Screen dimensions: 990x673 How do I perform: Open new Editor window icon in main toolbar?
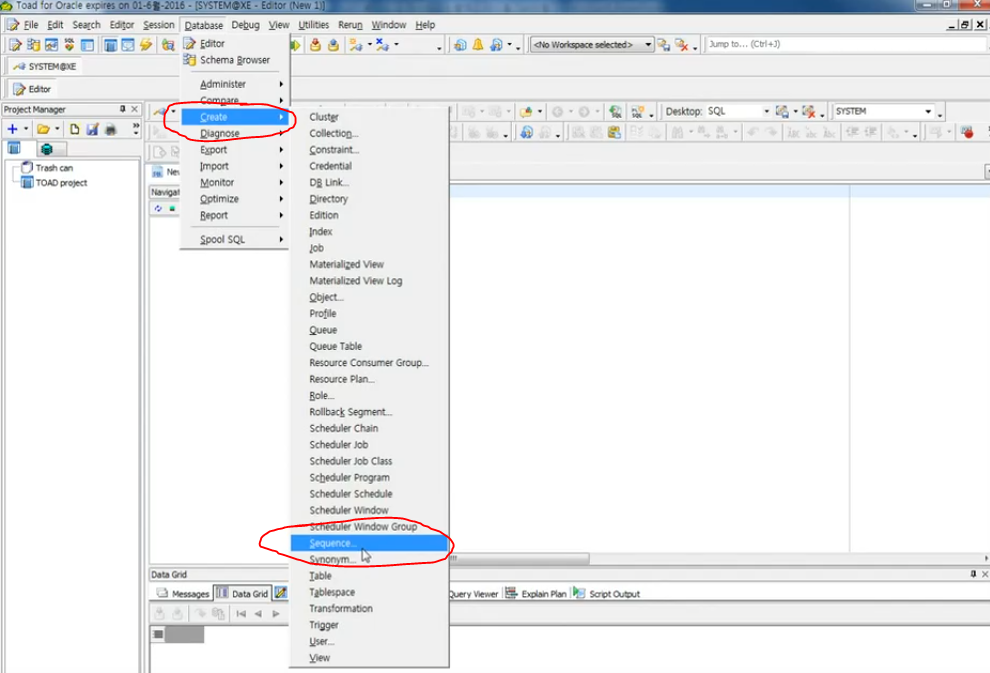click(x=15, y=45)
